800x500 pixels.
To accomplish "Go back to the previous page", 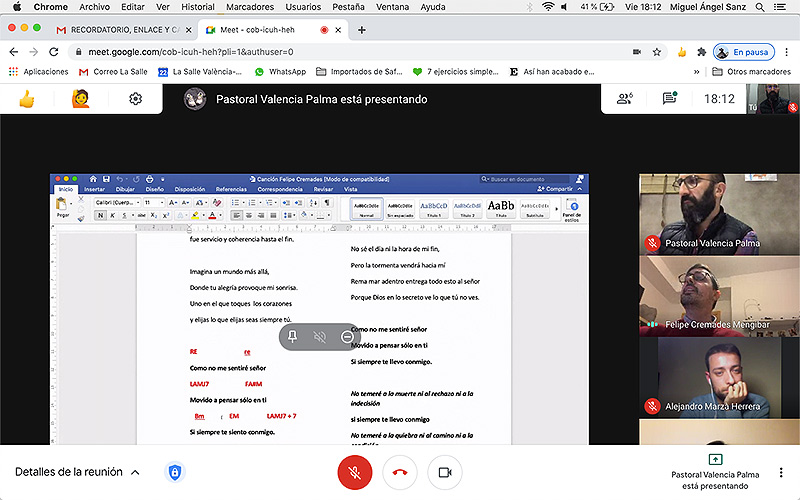I will click(x=14, y=52).
